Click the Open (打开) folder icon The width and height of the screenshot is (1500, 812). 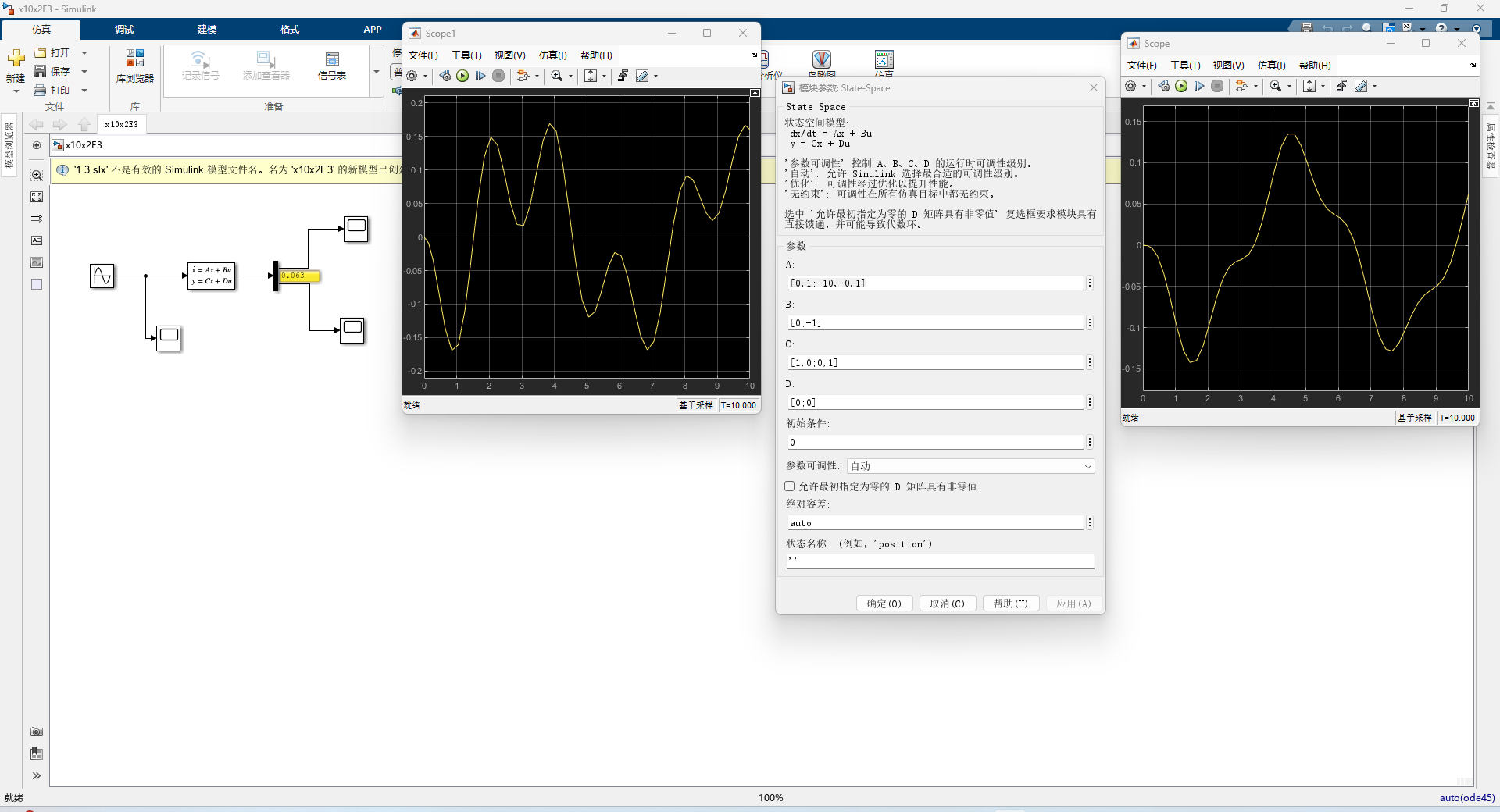(x=40, y=52)
